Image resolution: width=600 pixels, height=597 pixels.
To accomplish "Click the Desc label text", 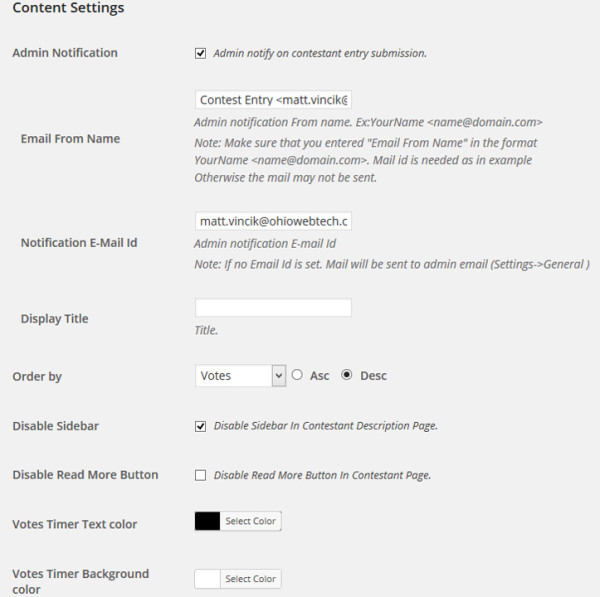I will point(373,376).
